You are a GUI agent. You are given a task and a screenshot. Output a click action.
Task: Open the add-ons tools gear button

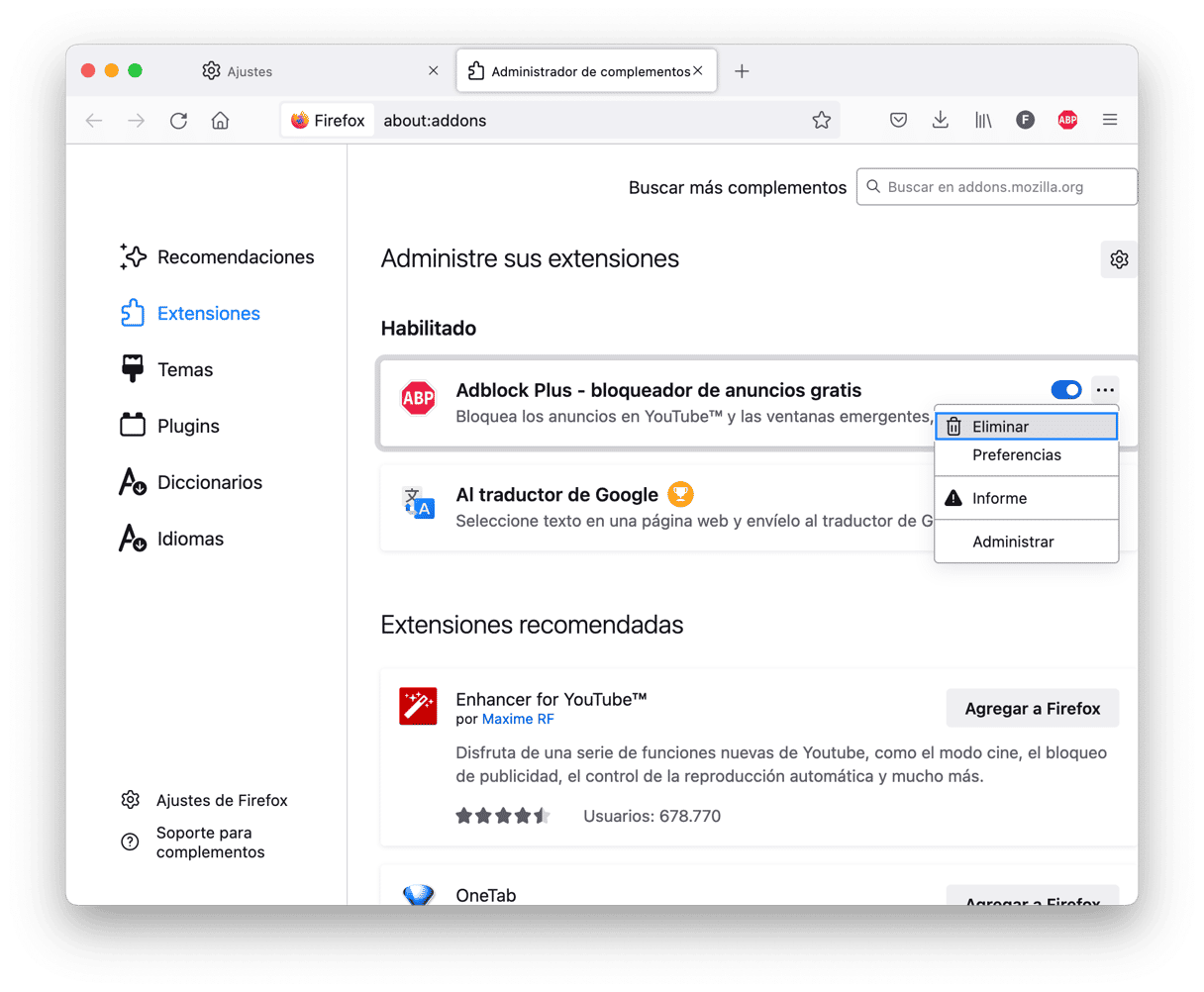[1119, 259]
